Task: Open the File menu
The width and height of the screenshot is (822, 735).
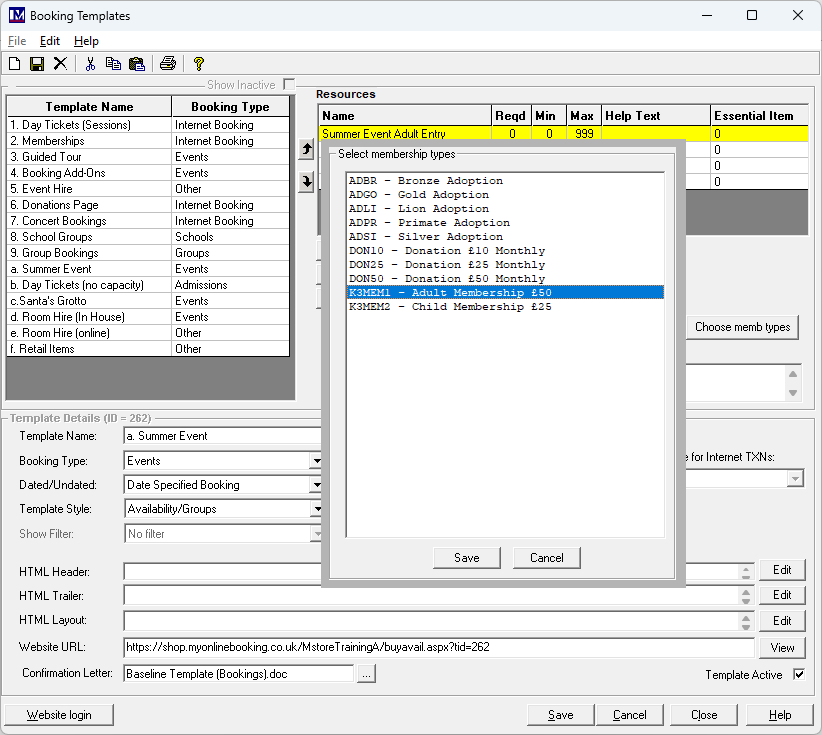Action: [17, 41]
